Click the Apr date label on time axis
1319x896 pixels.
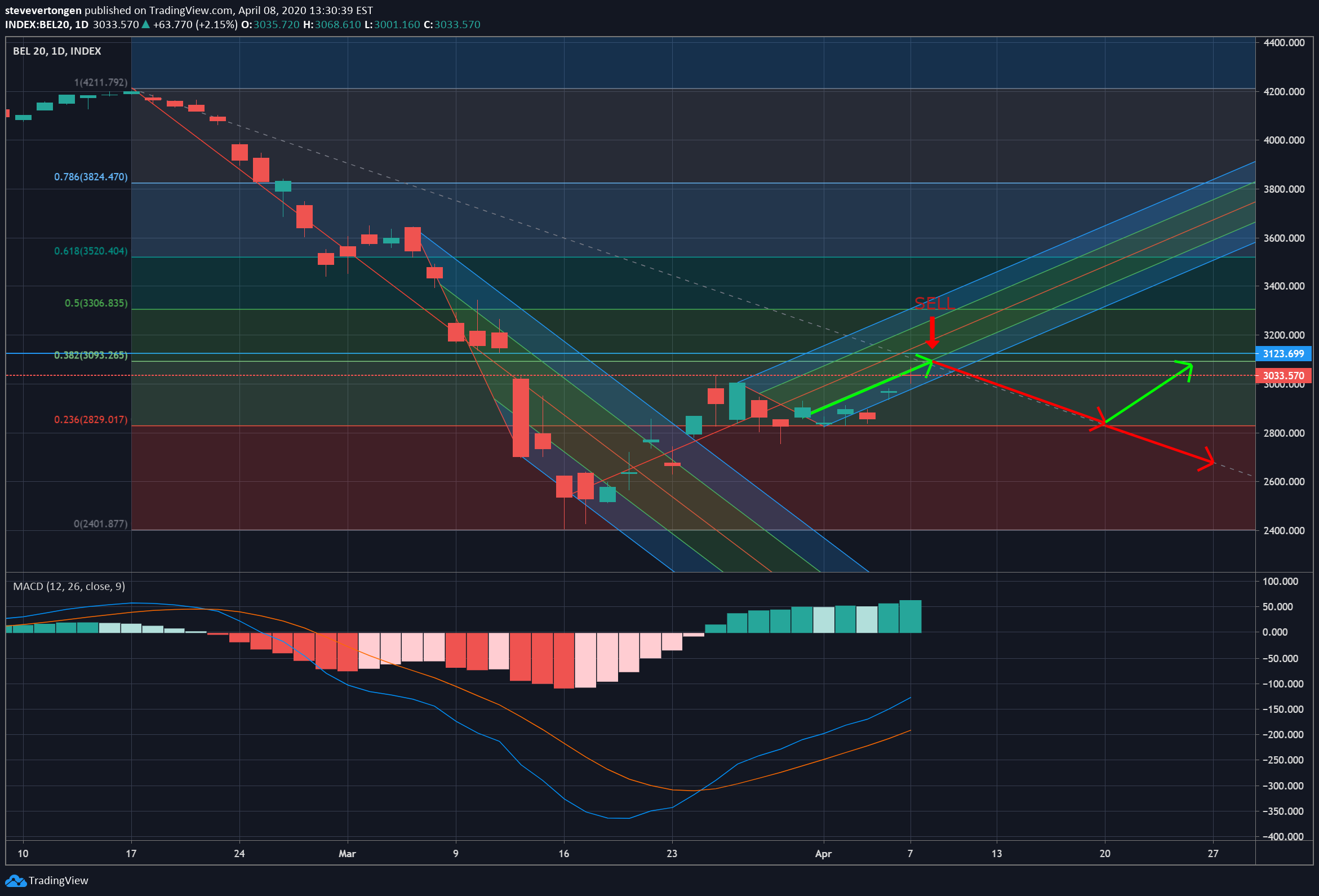tap(823, 853)
